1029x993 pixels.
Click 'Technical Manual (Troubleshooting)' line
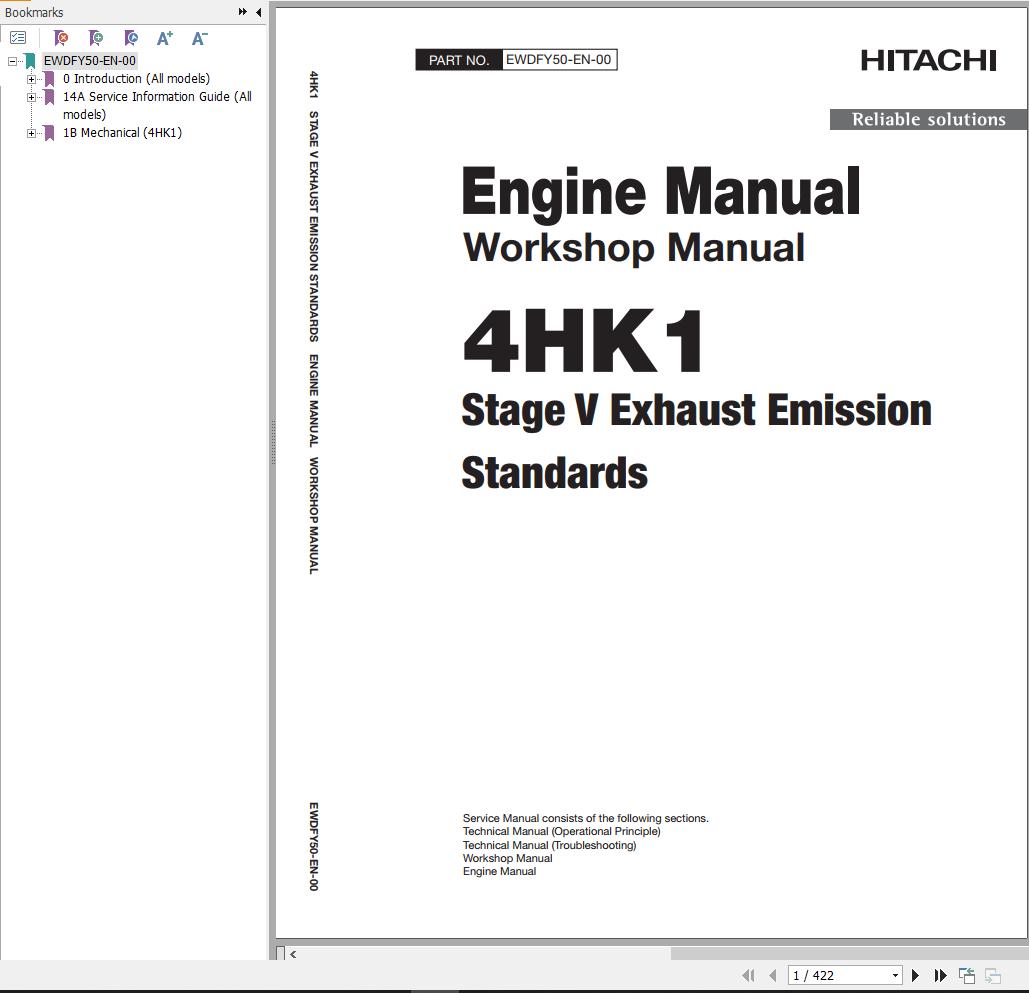click(x=549, y=845)
